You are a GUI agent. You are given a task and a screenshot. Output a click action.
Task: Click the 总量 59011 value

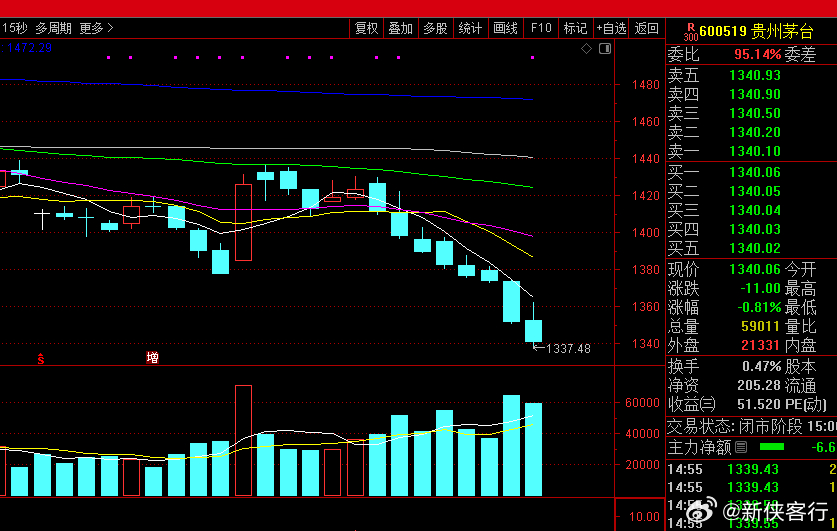click(761, 327)
